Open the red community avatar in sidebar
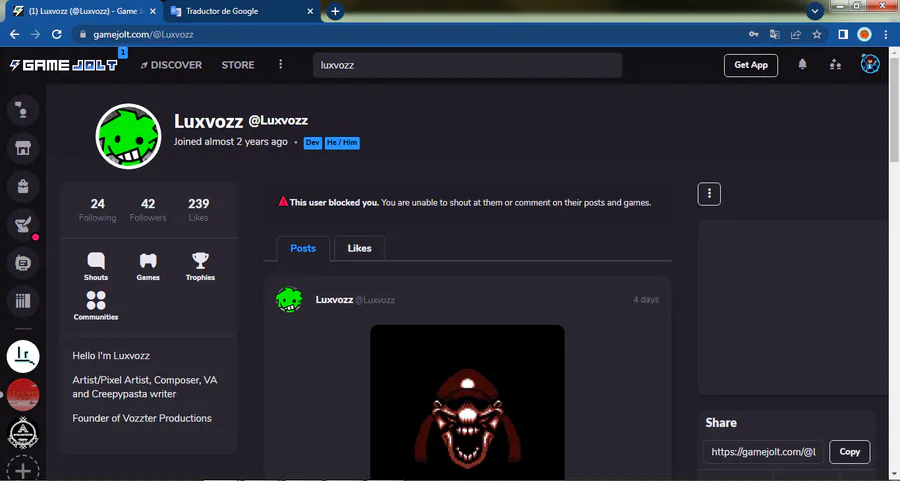Image resolution: width=900 pixels, height=481 pixels. [23, 395]
